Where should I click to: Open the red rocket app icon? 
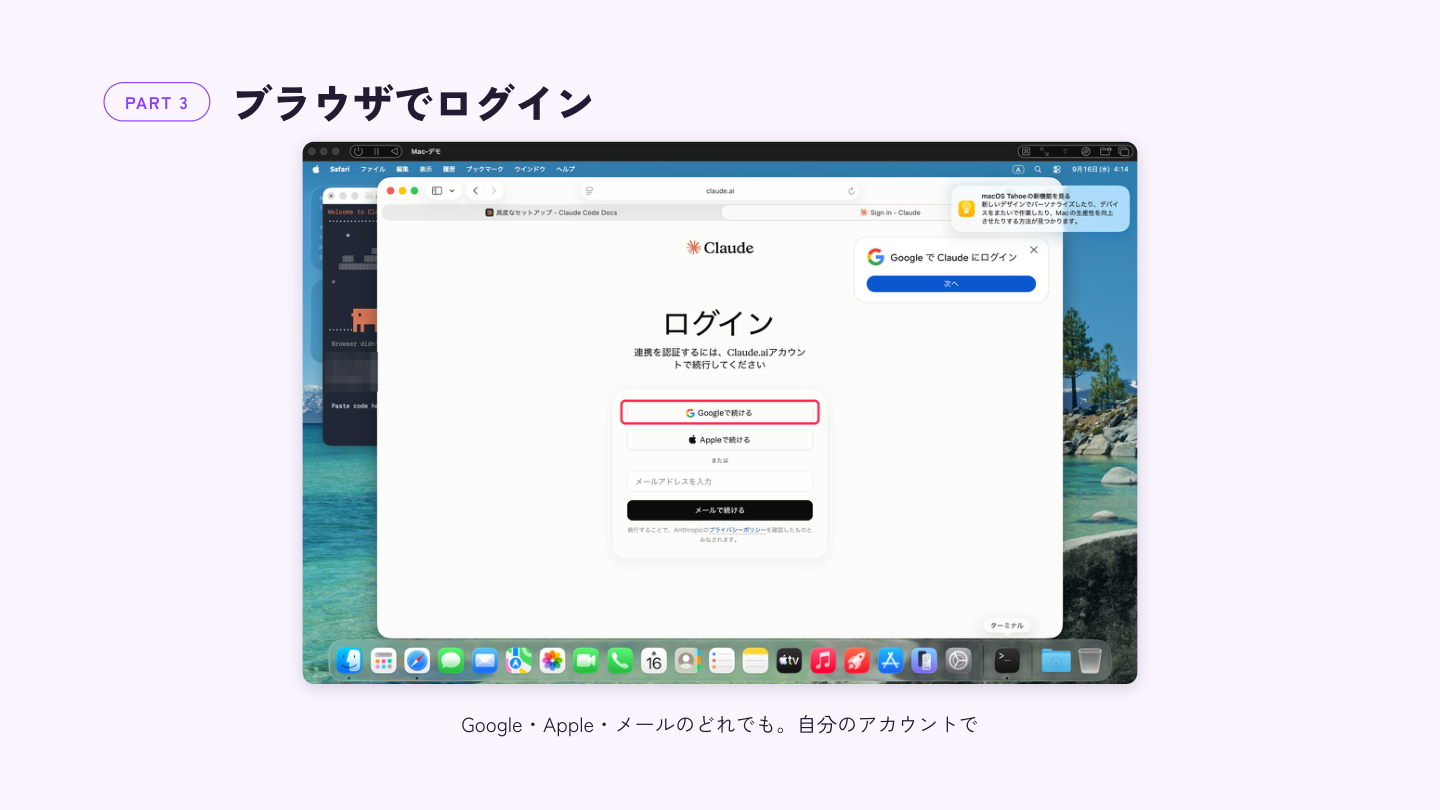tap(857, 660)
